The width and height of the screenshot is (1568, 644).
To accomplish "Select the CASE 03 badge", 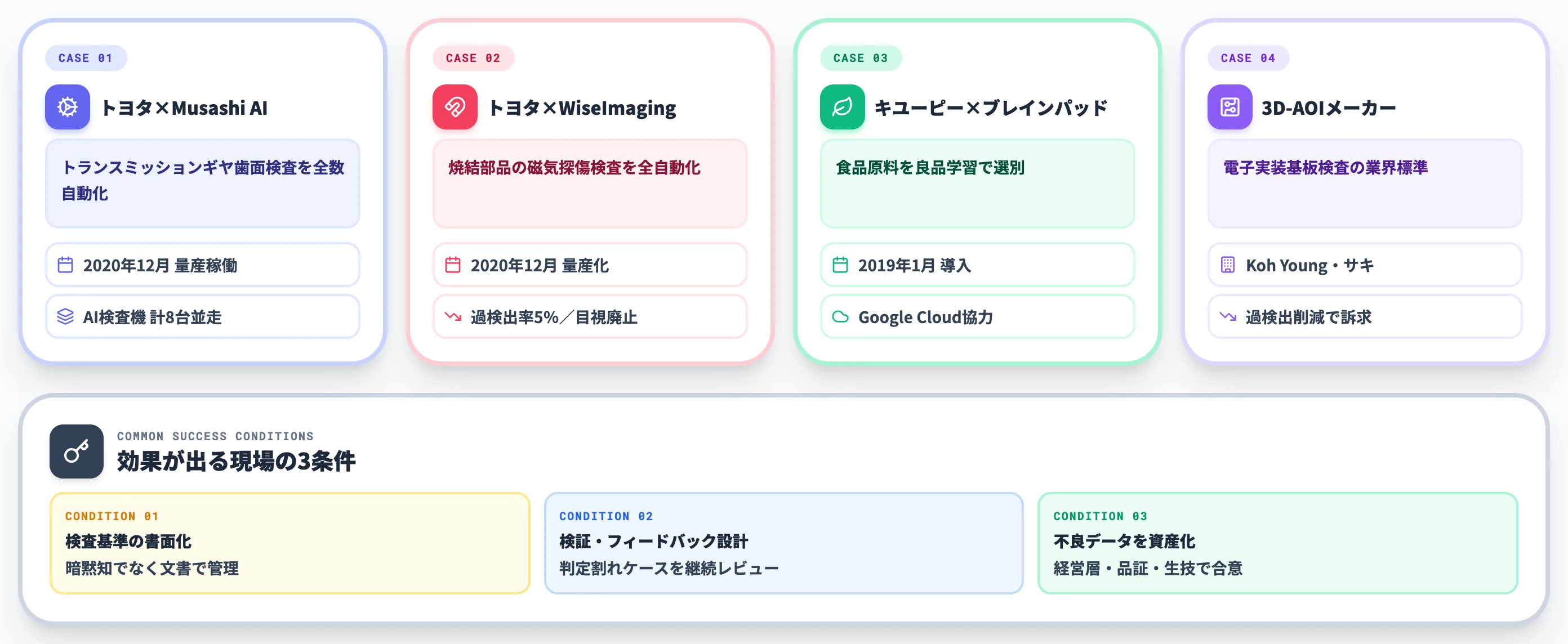I will pyautogui.click(x=861, y=58).
